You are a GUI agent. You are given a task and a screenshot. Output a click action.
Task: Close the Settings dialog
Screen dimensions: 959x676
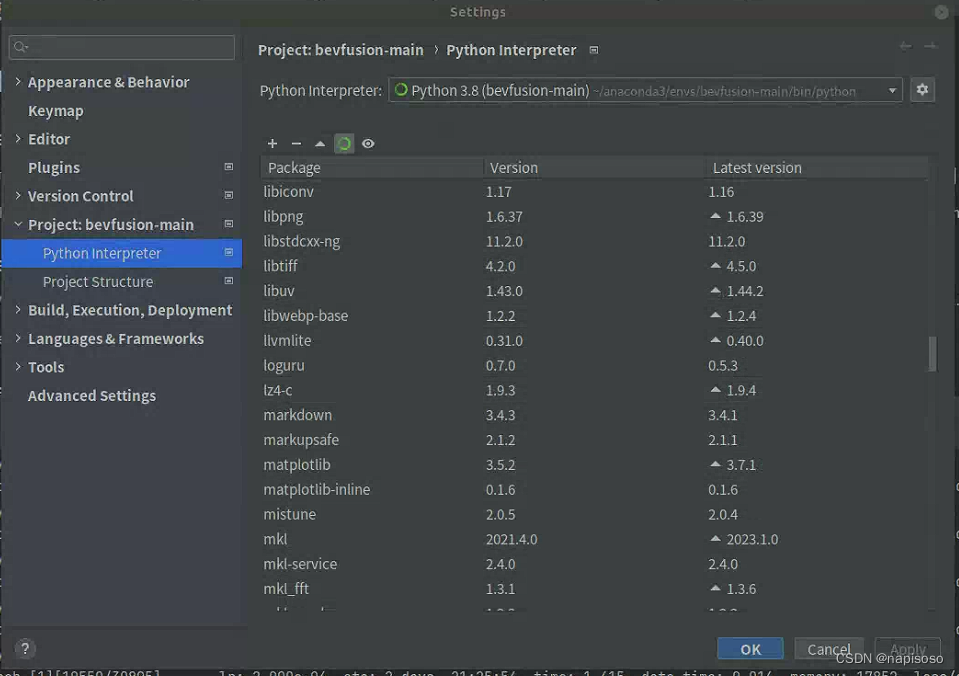[941, 12]
